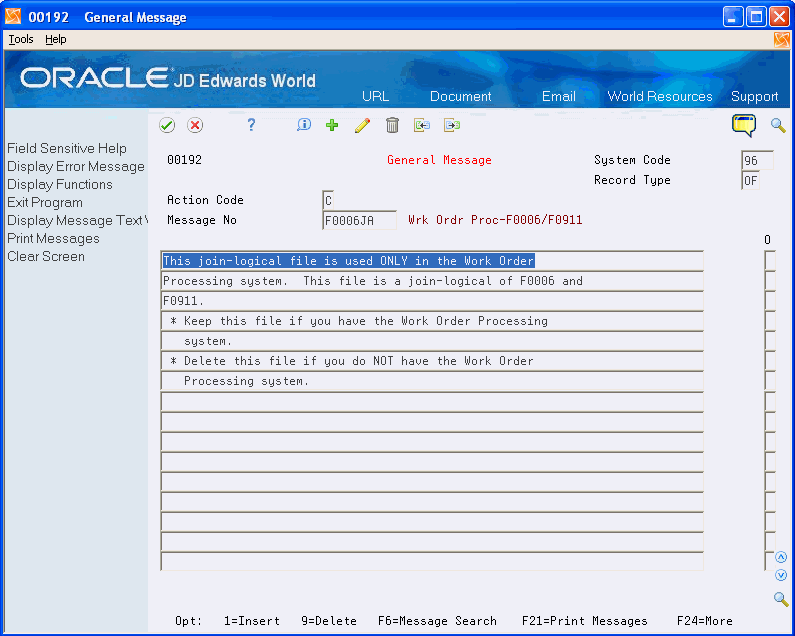The image size is (795, 636).
Task: Click the Record Type field
Action: (x=750, y=180)
